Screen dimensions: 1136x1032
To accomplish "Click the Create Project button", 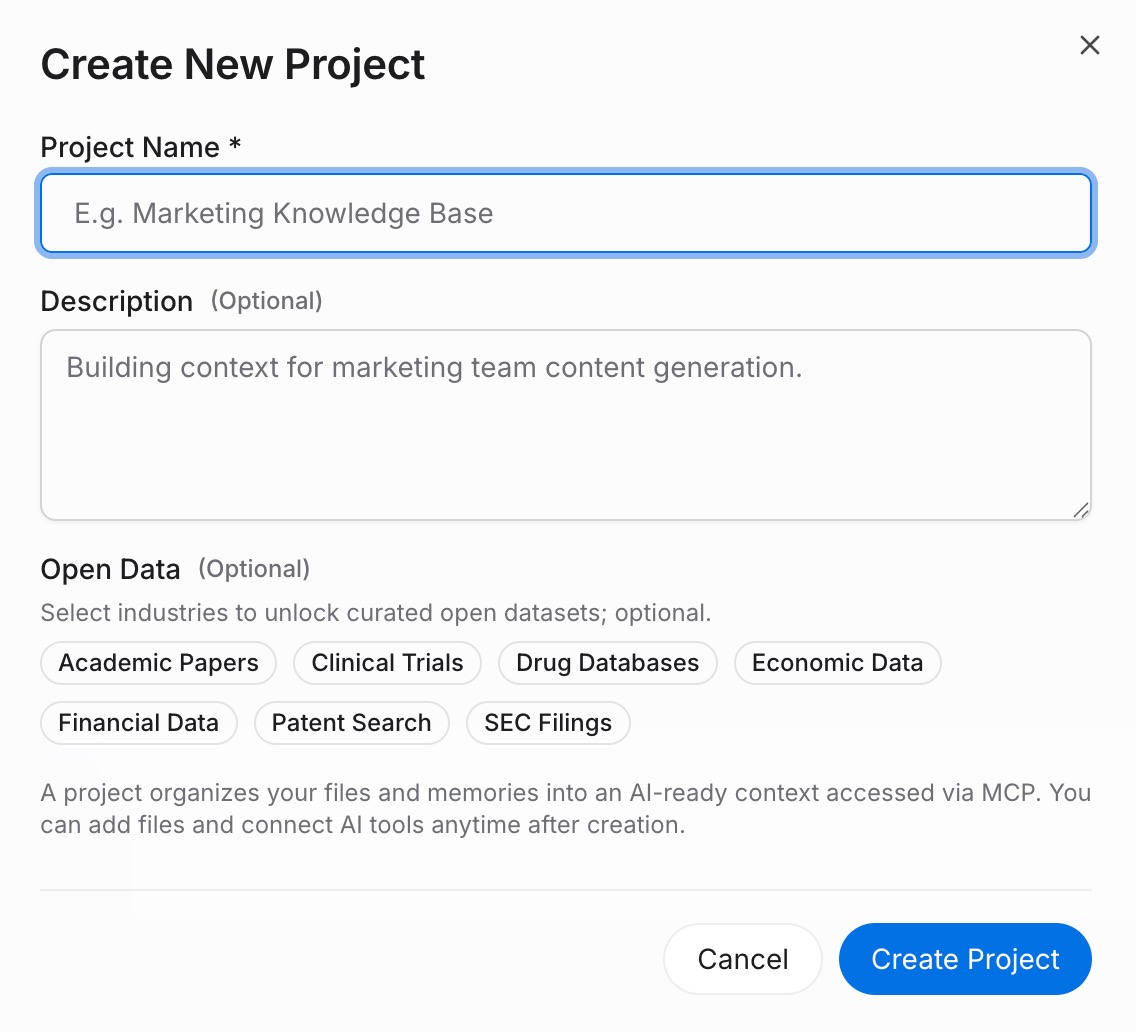I will point(965,959).
